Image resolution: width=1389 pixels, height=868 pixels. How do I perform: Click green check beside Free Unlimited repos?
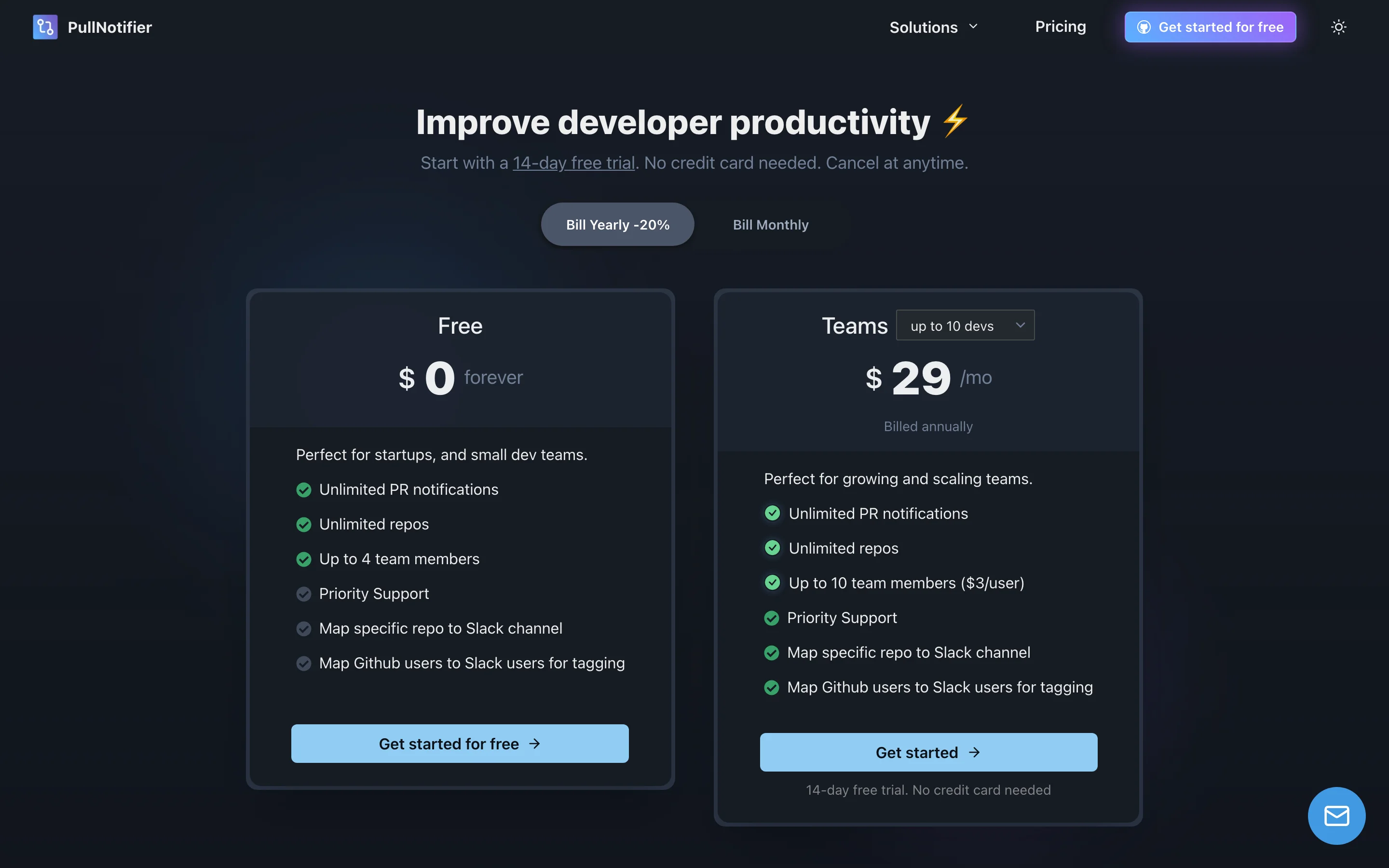(304, 524)
